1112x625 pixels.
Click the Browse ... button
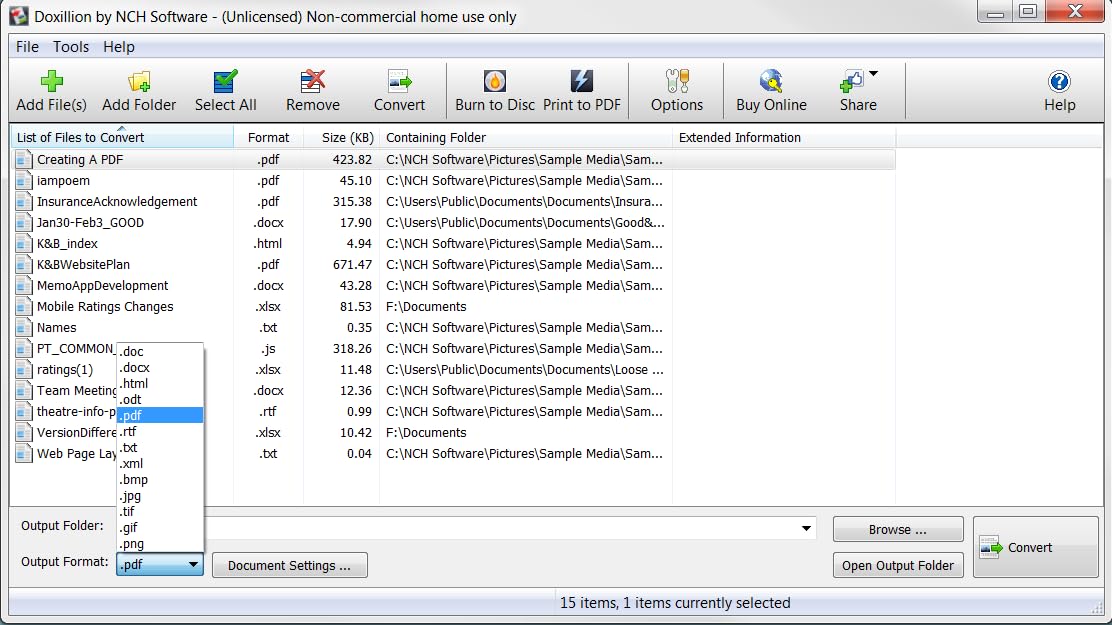(x=898, y=529)
